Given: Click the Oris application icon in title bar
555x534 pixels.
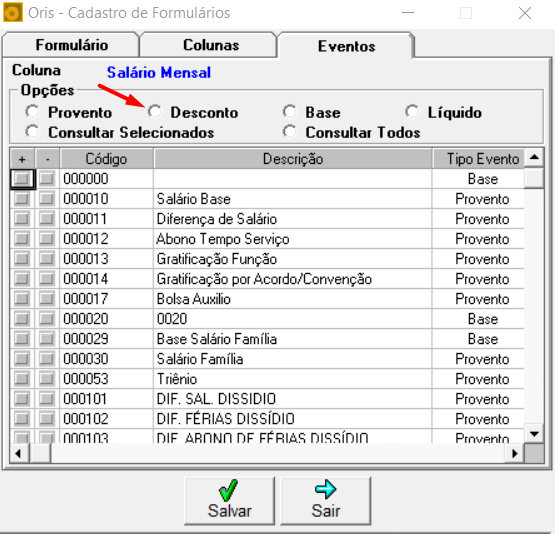Looking at the screenshot, I should [13, 13].
